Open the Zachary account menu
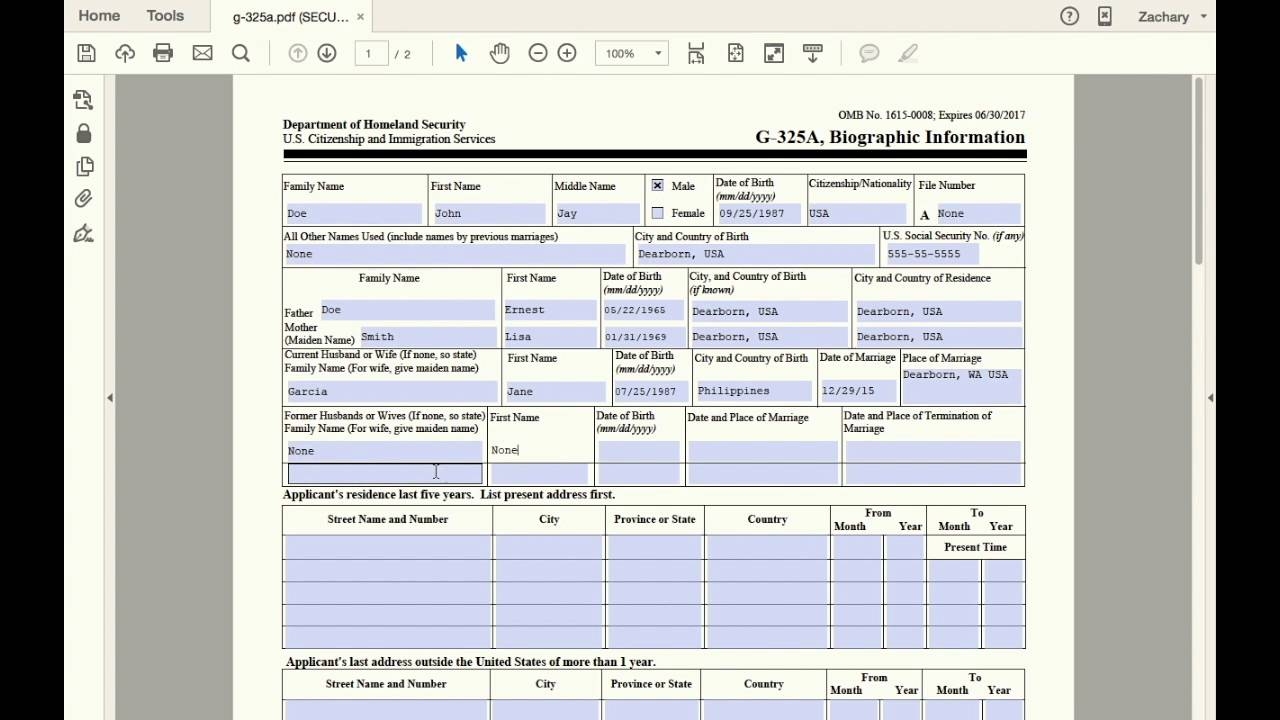The height and width of the screenshot is (720, 1280). (1172, 16)
